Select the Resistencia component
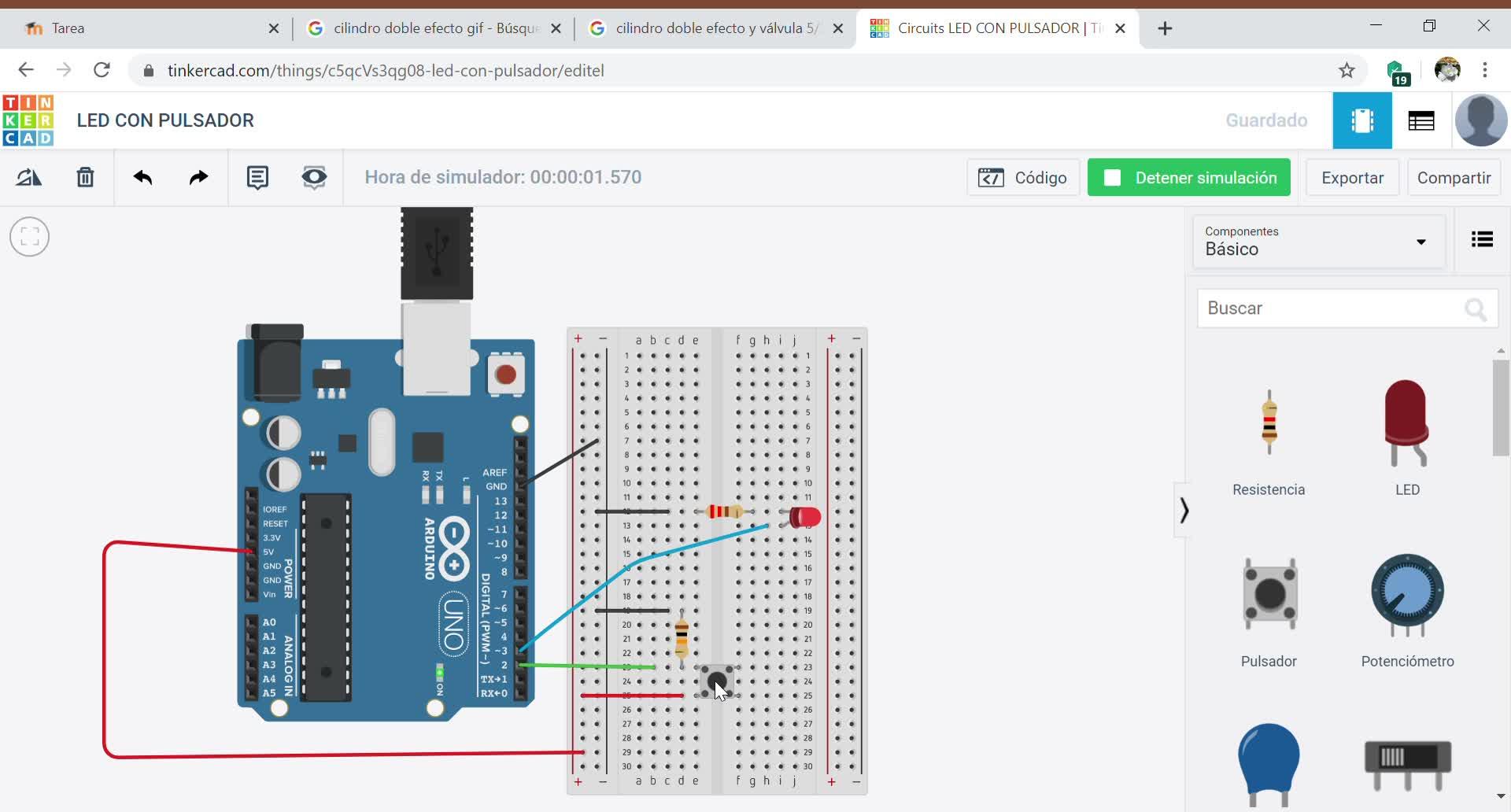Screen dimensions: 1511x812 (x=1269, y=444)
